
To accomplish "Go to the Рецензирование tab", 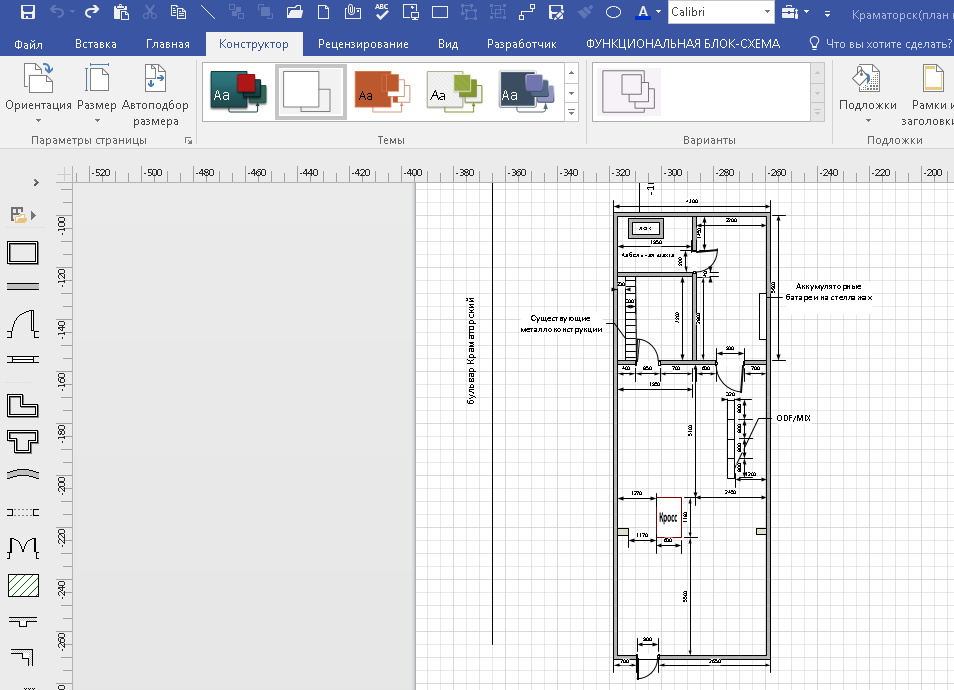I will [363, 44].
